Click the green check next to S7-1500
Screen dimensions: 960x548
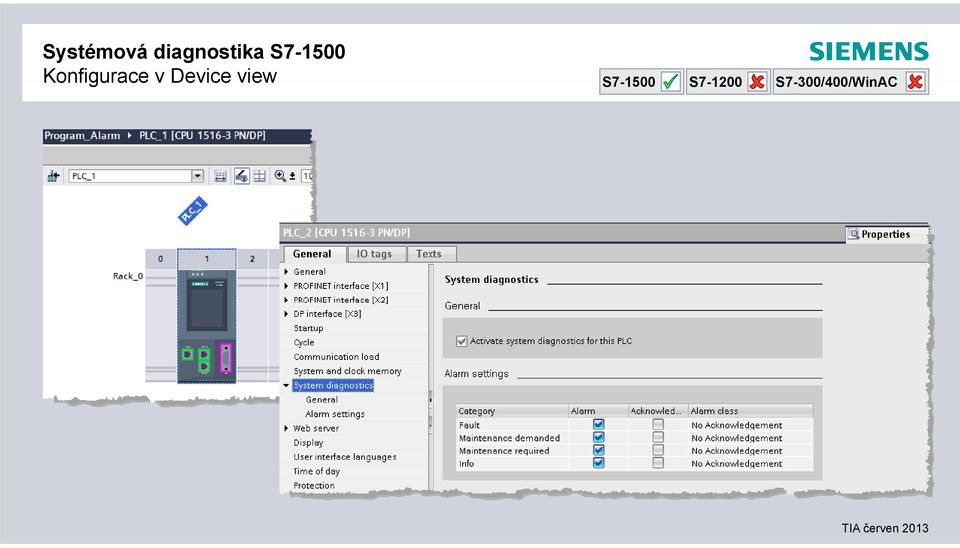(671, 81)
